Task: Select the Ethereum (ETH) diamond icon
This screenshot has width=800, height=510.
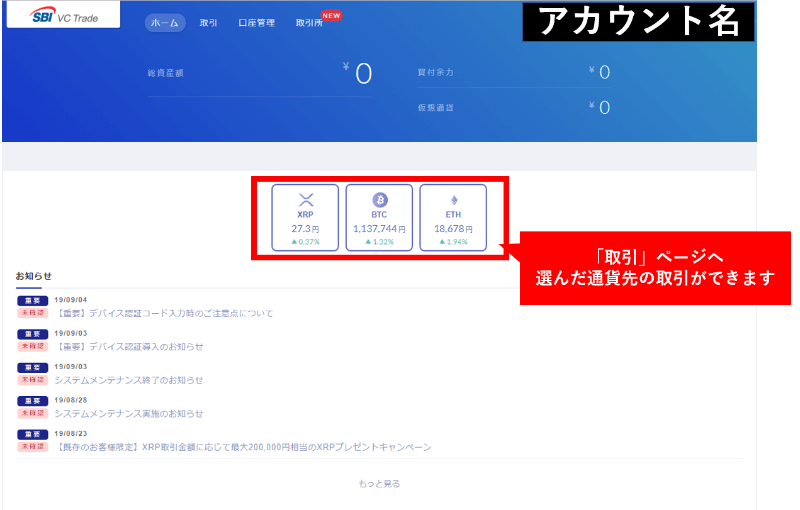Action: [x=453, y=200]
